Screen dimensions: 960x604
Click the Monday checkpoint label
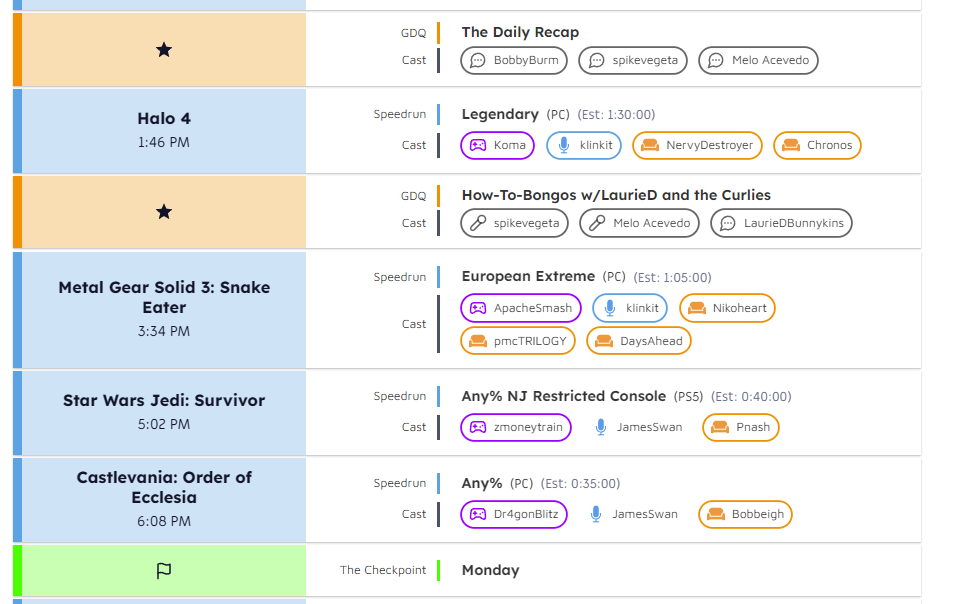490,570
